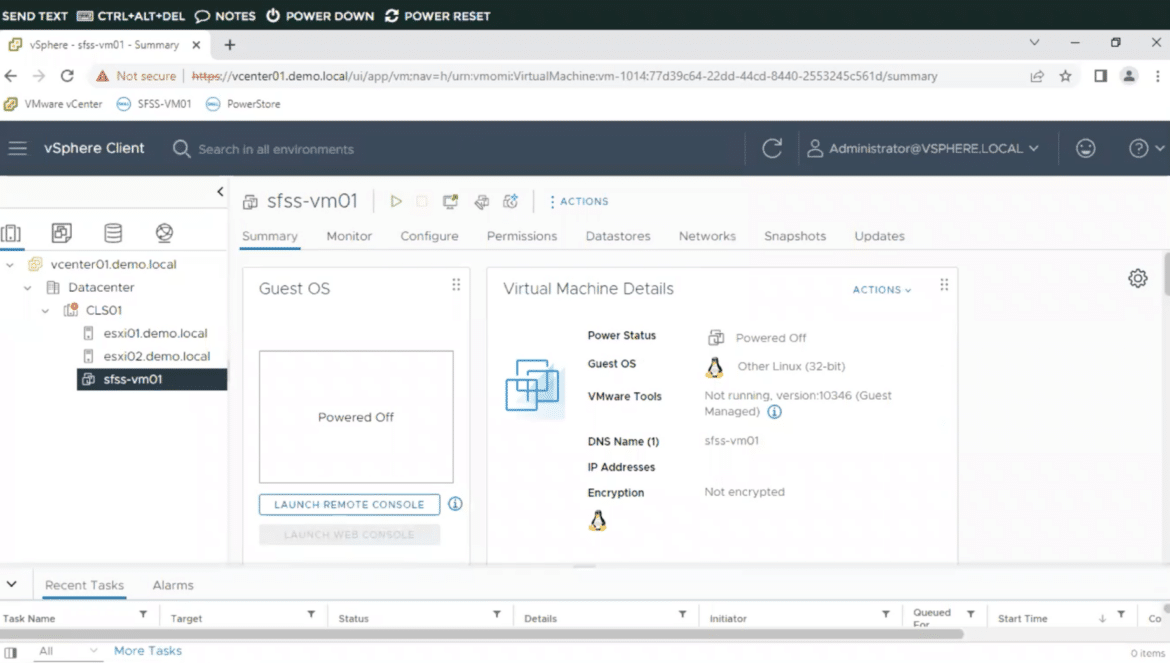The height and width of the screenshot is (663, 1170).
Task: Go to the Snapshots tab
Action: [x=795, y=236]
